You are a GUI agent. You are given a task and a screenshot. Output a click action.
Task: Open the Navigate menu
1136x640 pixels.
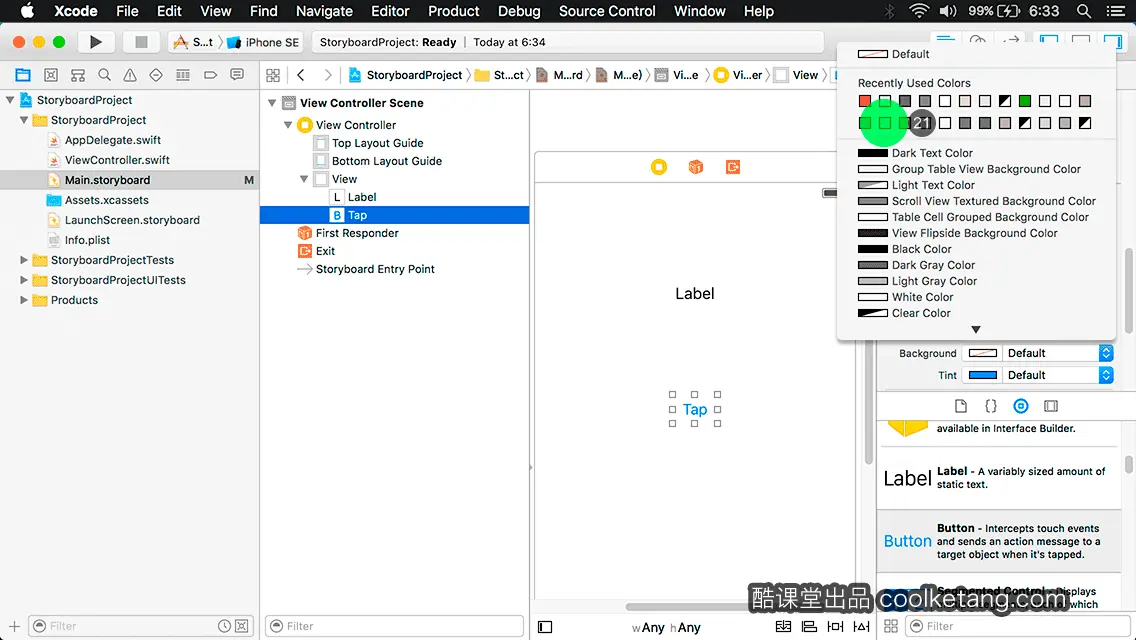click(x=324, y=11)
